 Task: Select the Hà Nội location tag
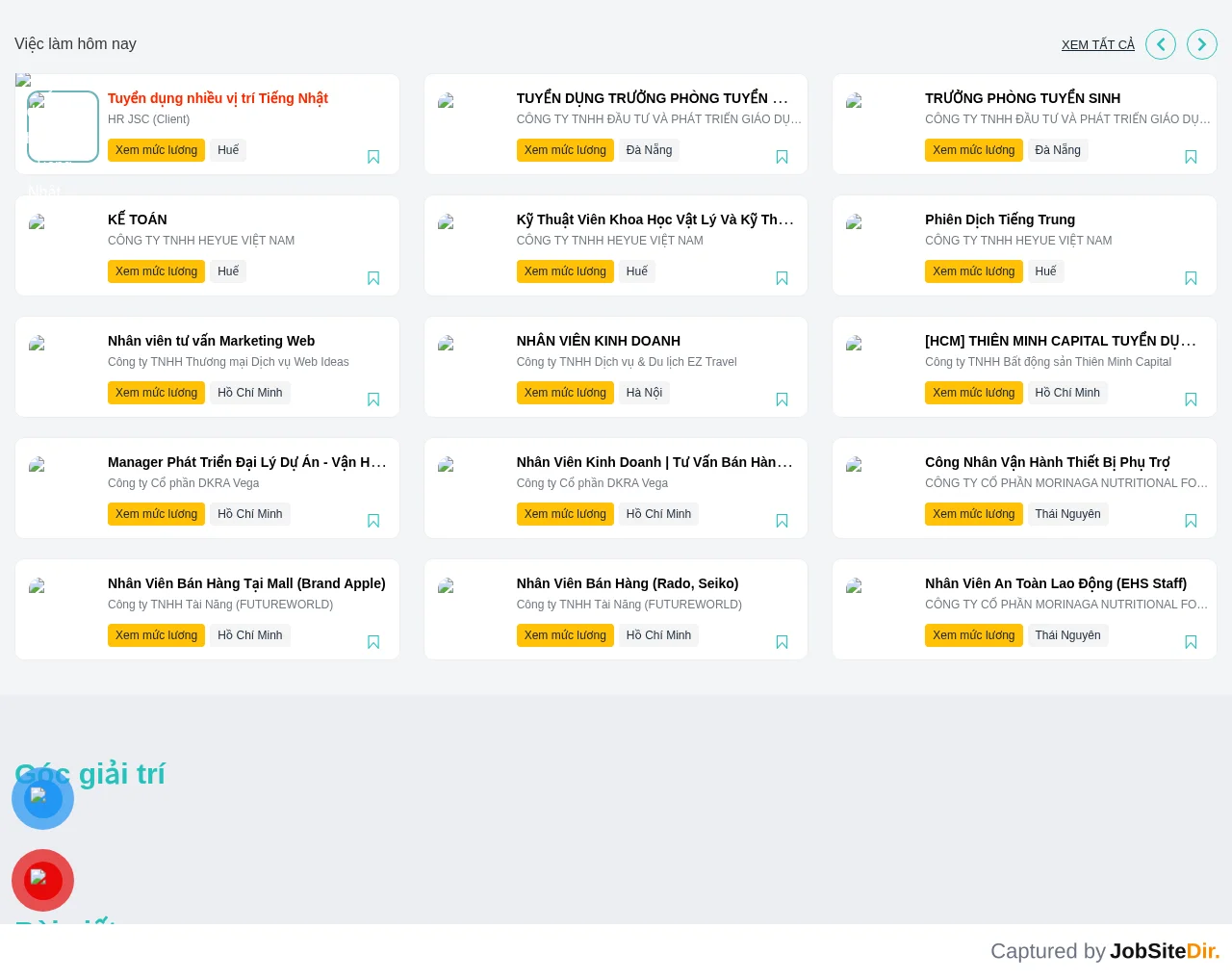click(644, 393)
